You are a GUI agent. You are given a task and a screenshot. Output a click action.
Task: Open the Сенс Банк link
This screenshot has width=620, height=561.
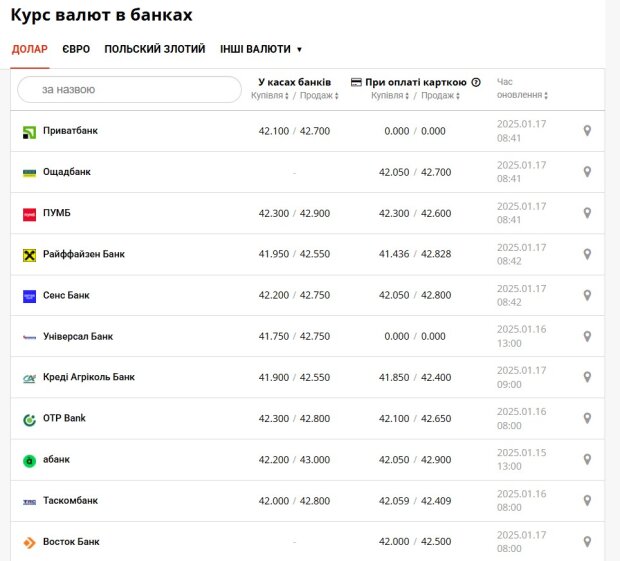tap(66, 295)
